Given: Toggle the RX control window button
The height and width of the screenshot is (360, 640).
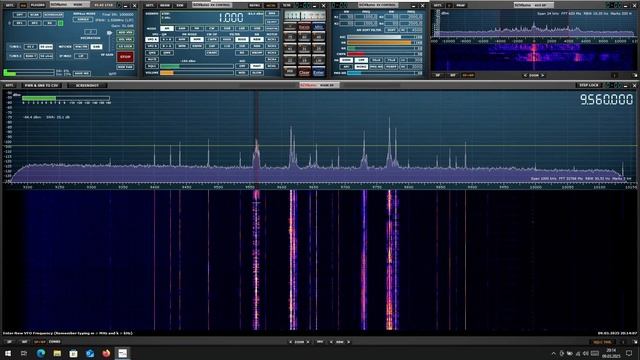Looking at the screenshot, I should click(x=49, y=23).
